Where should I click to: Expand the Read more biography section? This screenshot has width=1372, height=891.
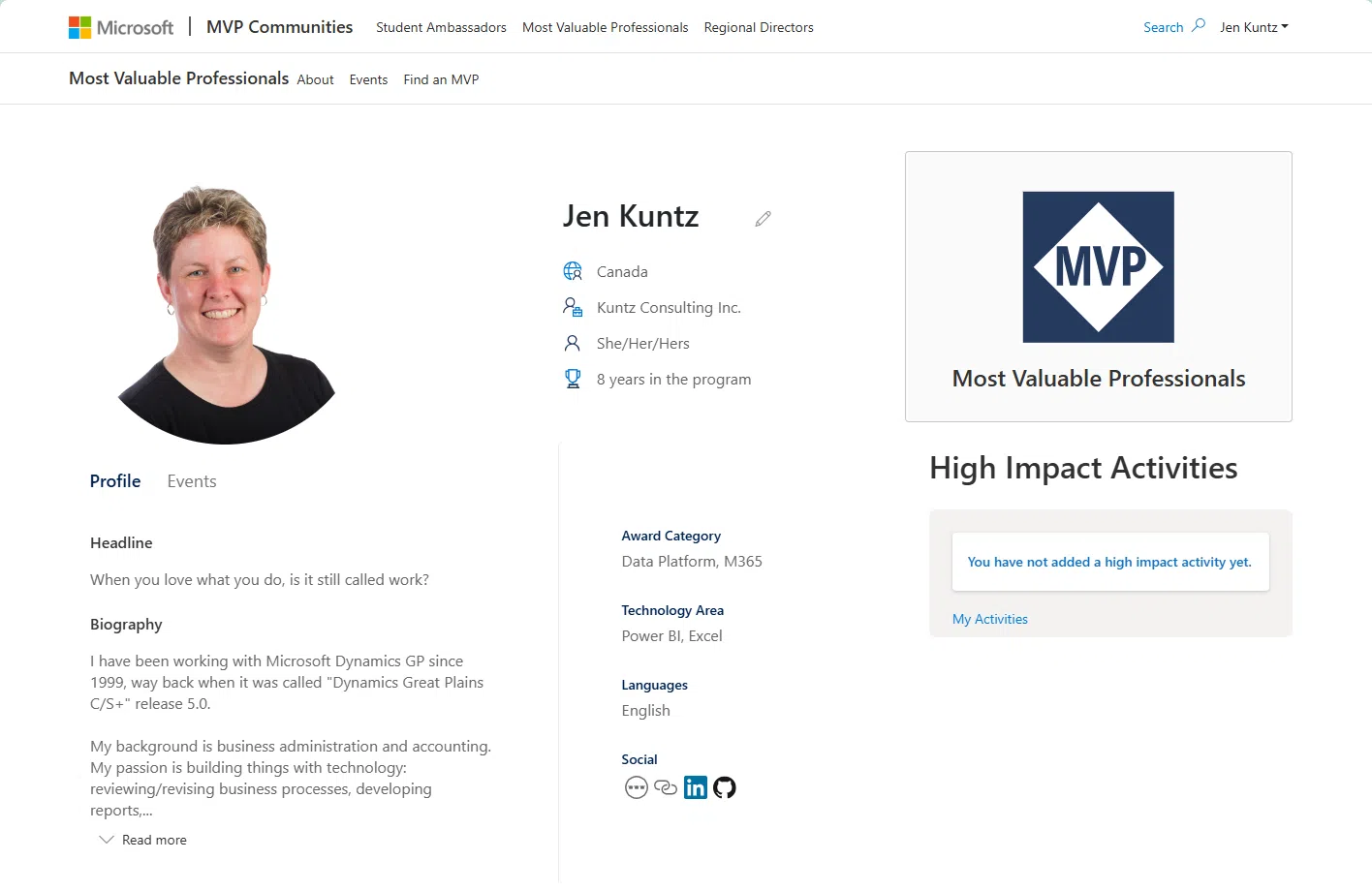point(153,840)
